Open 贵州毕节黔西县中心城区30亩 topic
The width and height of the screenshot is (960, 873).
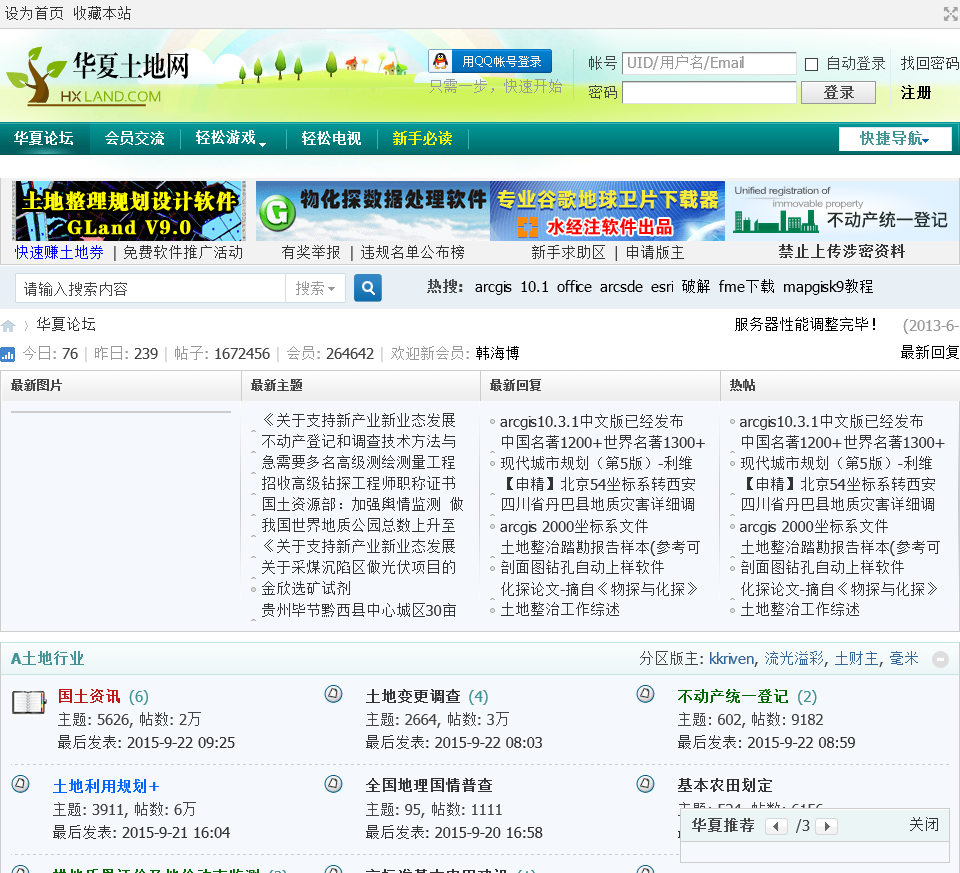point(359,610)
